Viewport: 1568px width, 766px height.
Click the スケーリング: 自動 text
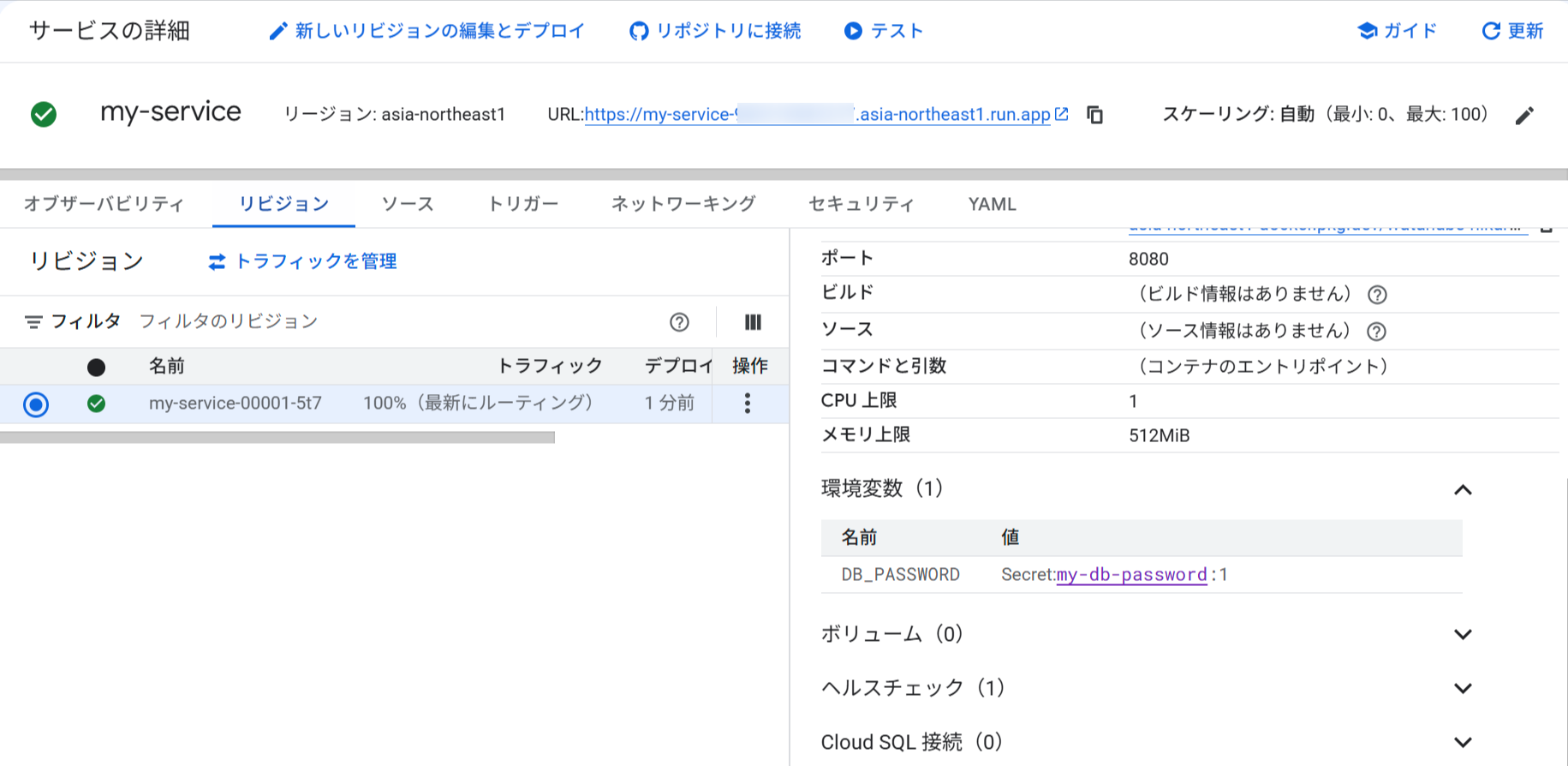1238,115
